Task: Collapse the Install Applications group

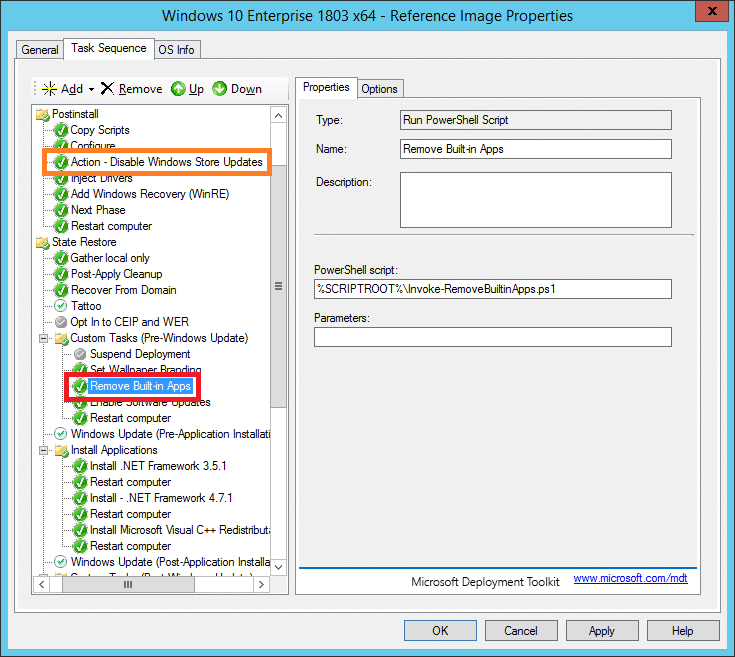Action: [43, 450]
